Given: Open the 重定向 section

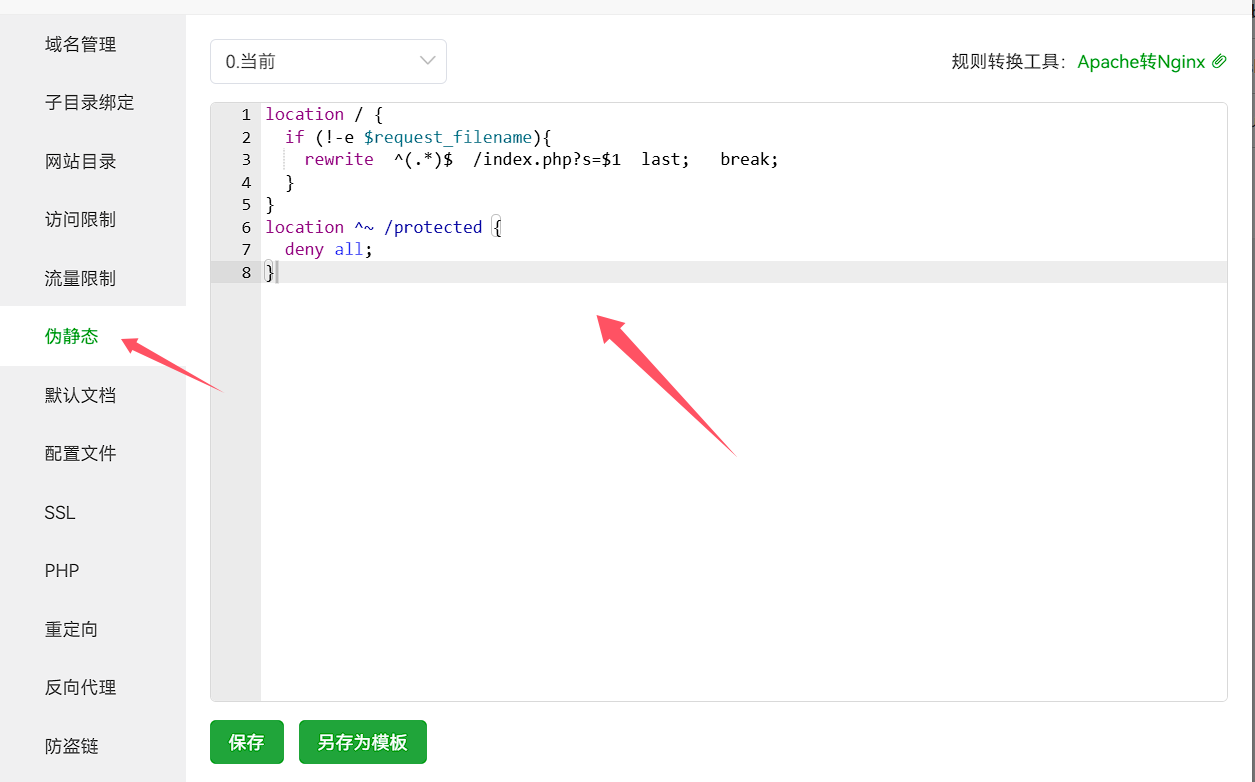Looking at the screenshot, I should pyautogui.click(x=72, y=629).
